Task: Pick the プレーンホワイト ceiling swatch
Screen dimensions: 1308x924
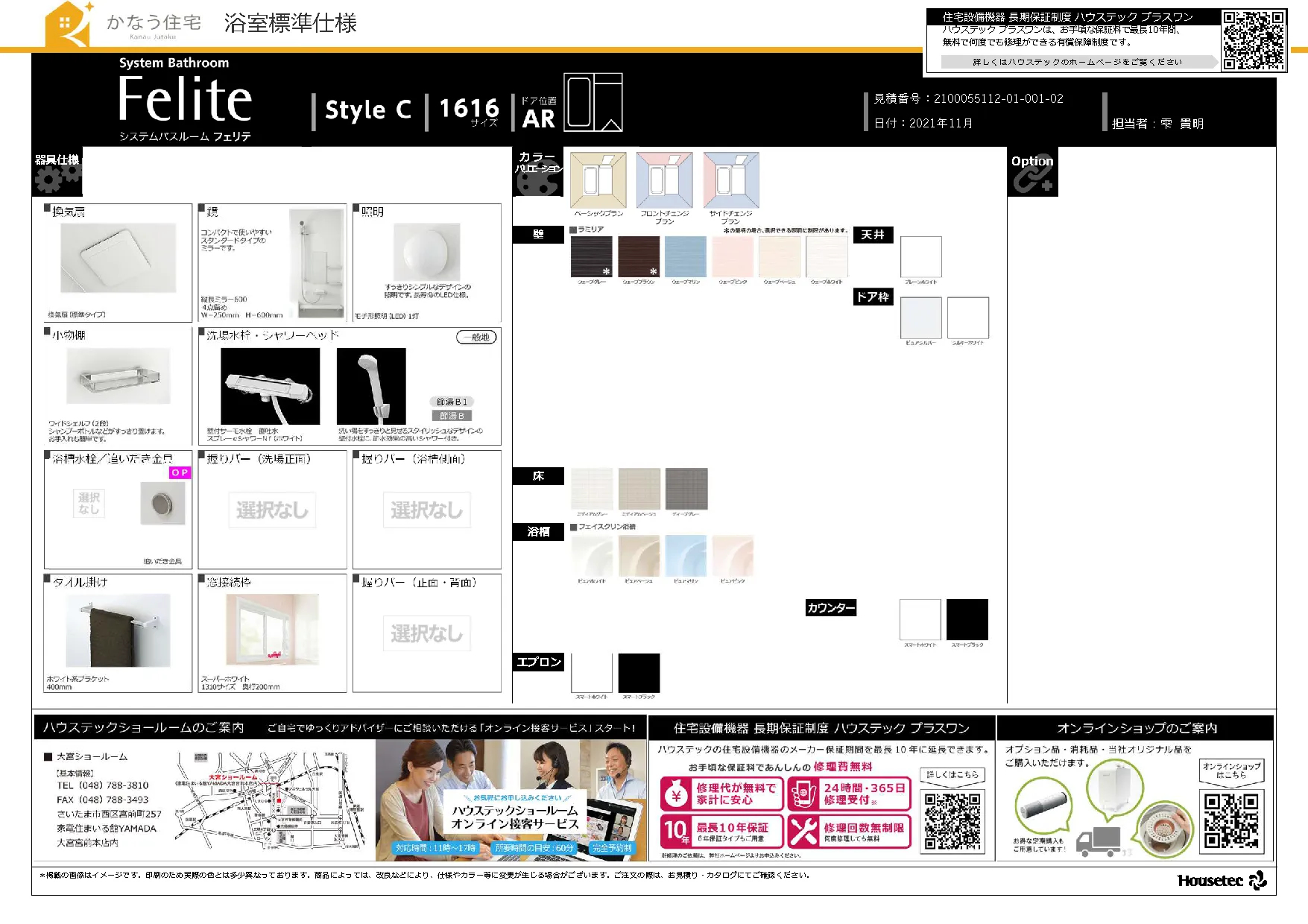Action: (x=921, y=257)
